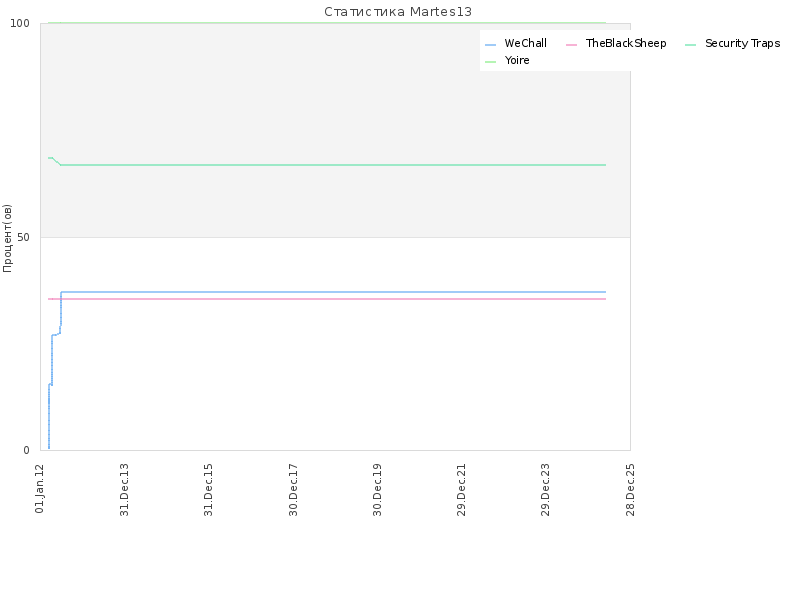The height and width of the screenshot is (600, 800).
Task: Click the 31.Dec.15 x-axis date label
Action: 208,490
